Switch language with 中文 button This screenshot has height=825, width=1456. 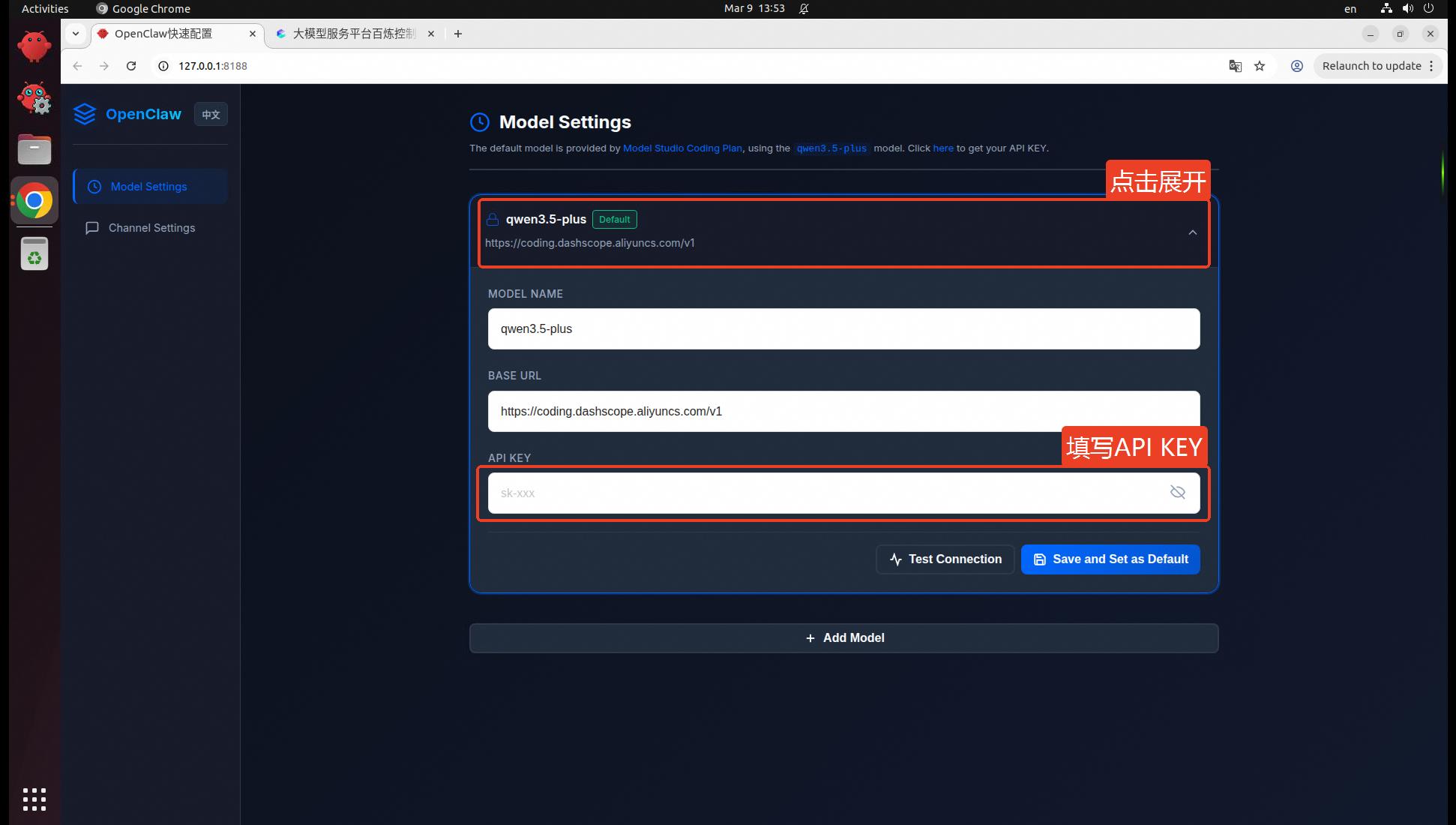[x=211, y=114]
